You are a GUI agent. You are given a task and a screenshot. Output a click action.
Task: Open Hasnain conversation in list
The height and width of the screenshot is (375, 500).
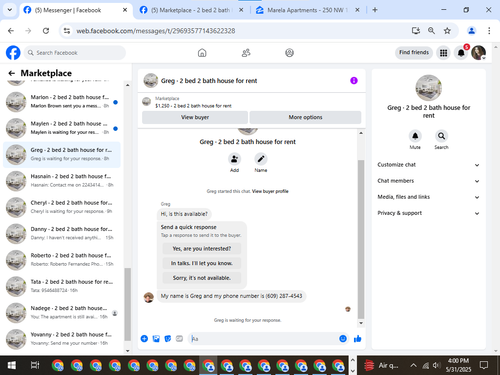tap(62, 181)
